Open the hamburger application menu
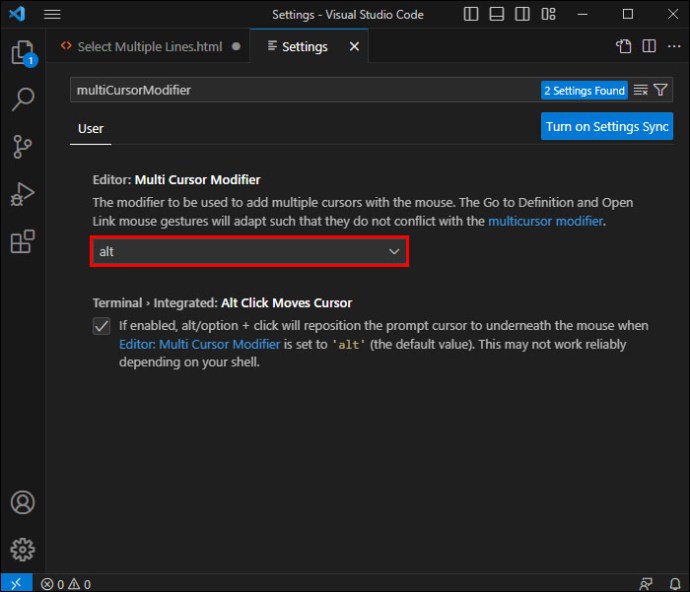Image resolution: width=690 pixels, height=592 pixels. [x=52, y=15]
